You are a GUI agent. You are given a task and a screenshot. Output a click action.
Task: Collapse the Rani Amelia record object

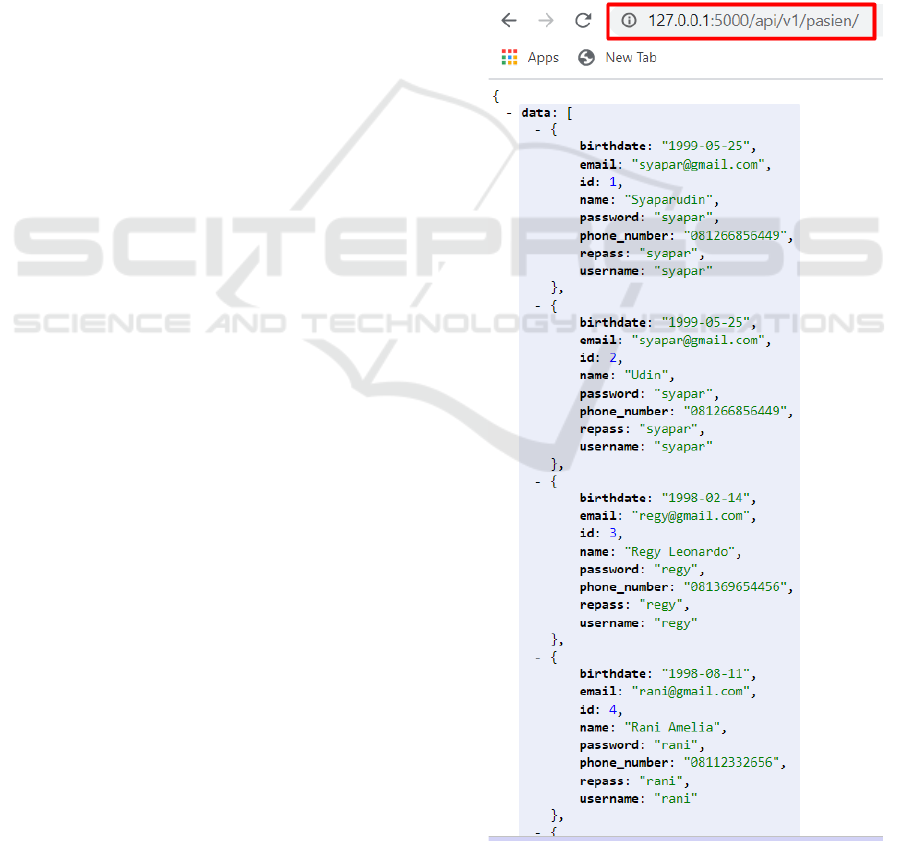539,657
